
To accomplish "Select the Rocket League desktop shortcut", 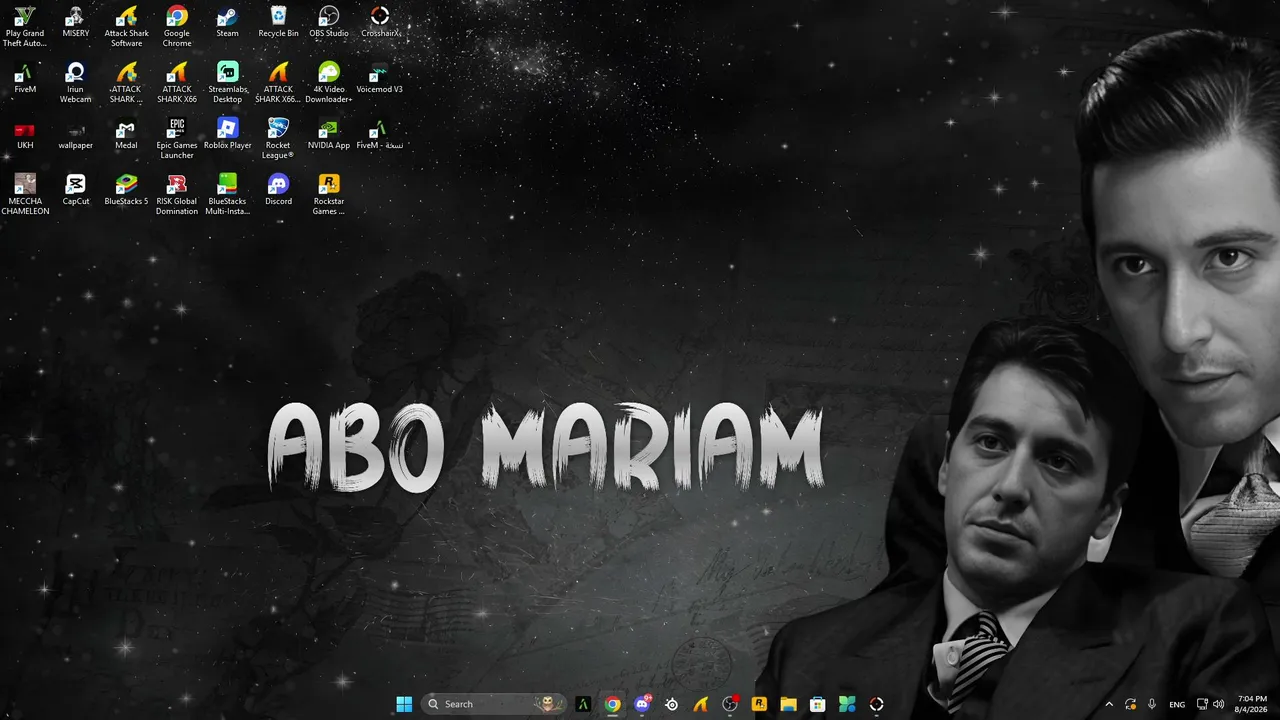I will tap(278, 139).
